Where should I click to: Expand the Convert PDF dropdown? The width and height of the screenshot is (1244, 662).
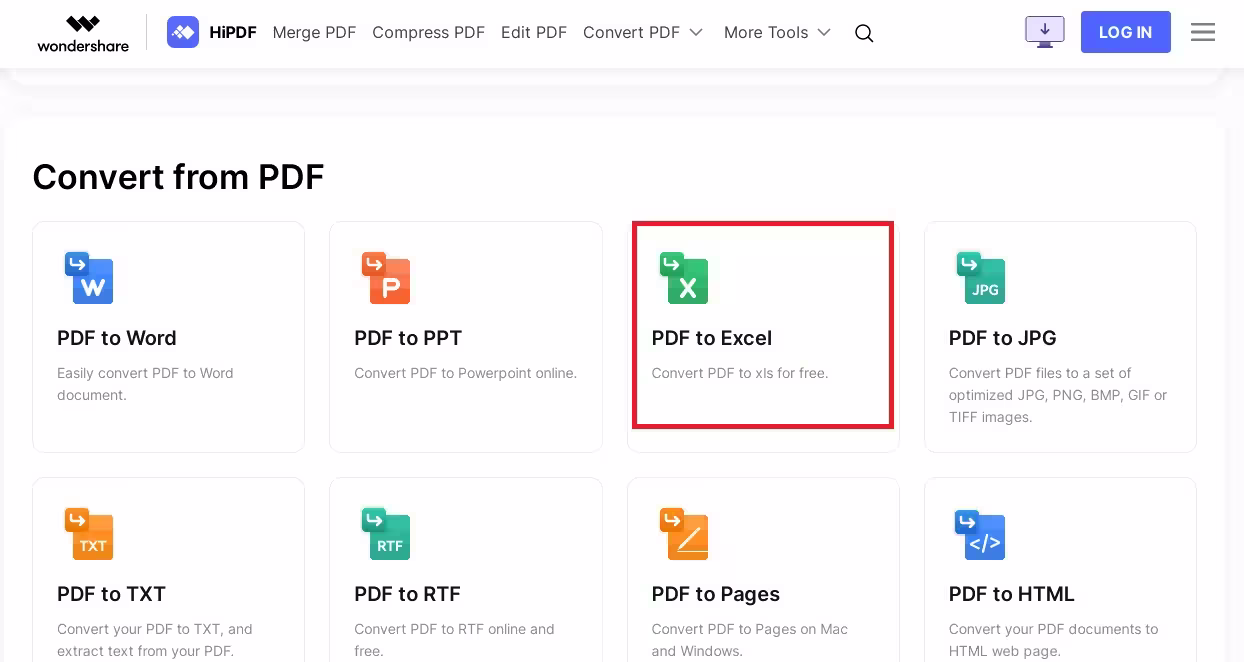pos(643,32)
